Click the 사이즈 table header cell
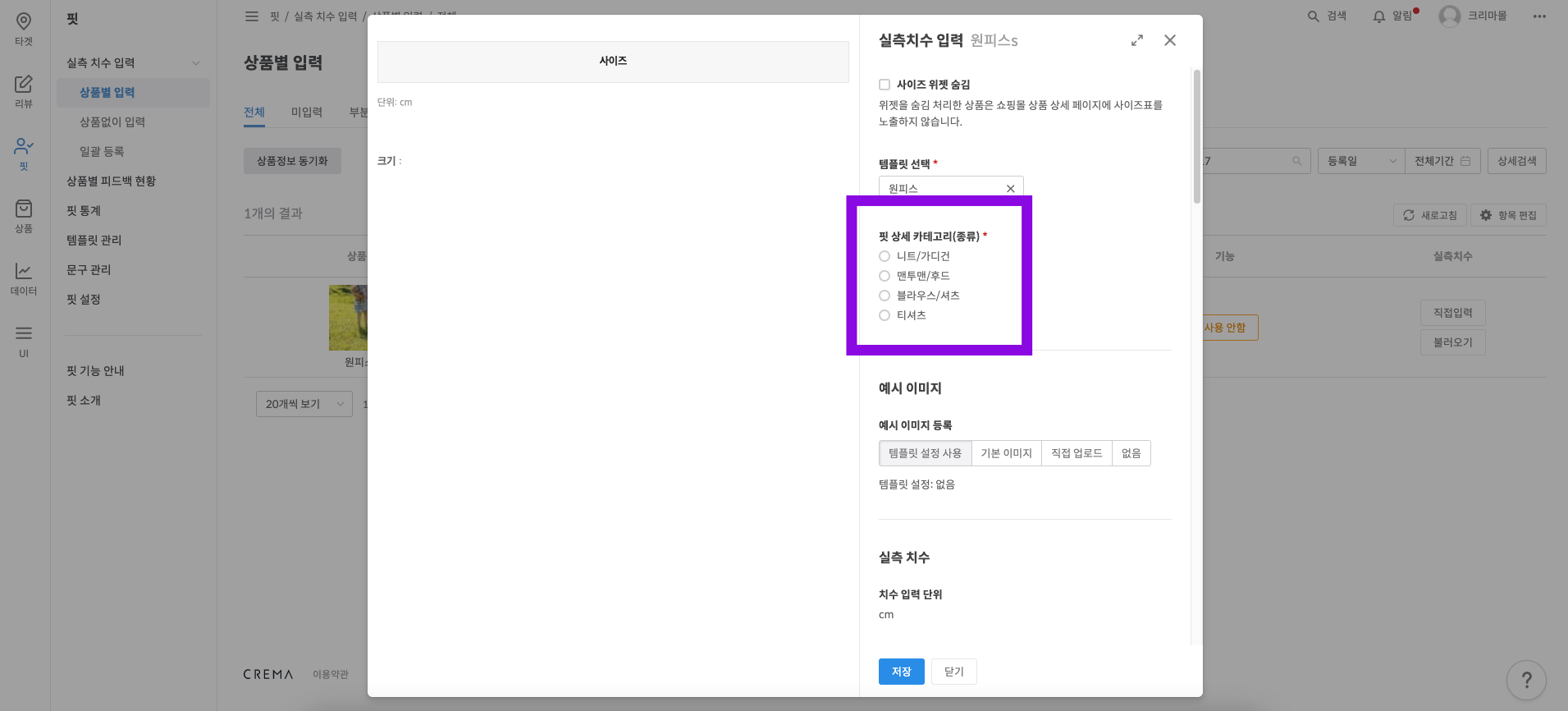The image size is (1568, 711). tap(613, 62)
